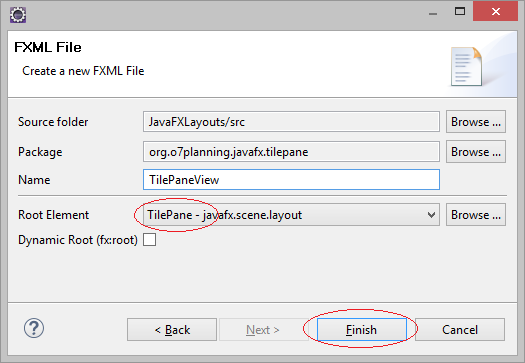
Task: Click the greyed-out Next button
Action: [x=264, y=330]
